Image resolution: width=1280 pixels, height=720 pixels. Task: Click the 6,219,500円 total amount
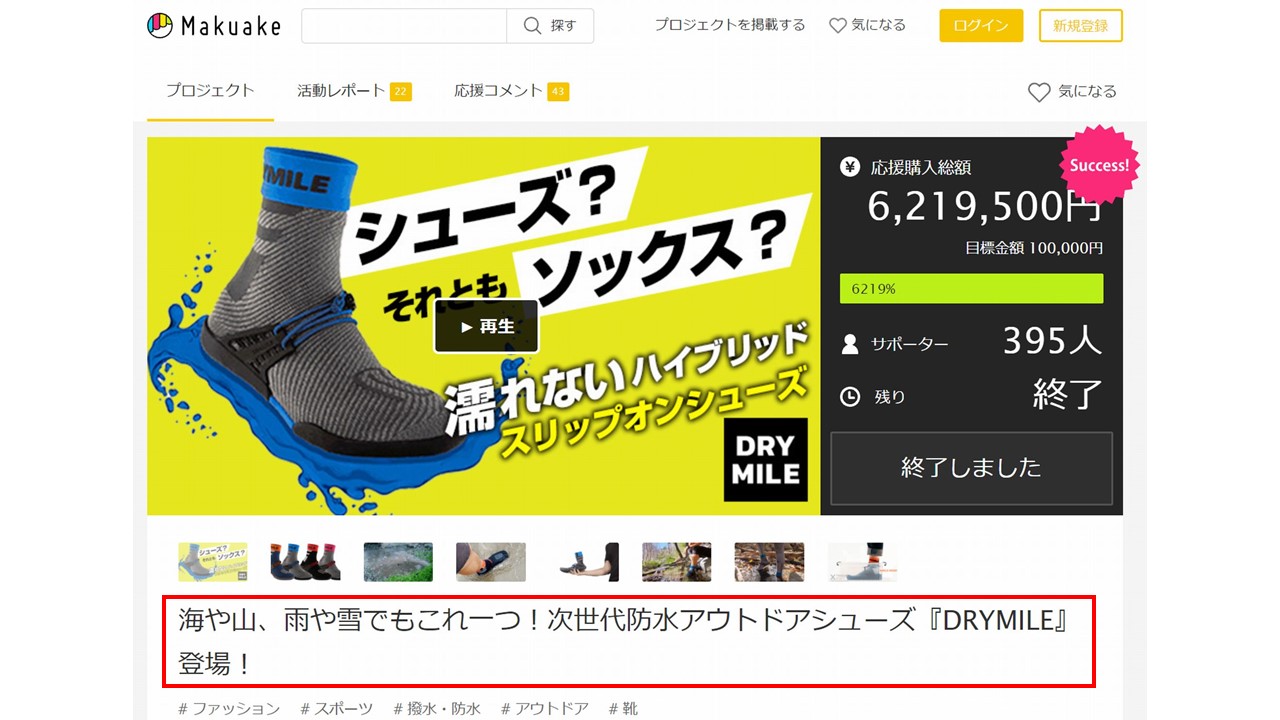pos(985,206)
